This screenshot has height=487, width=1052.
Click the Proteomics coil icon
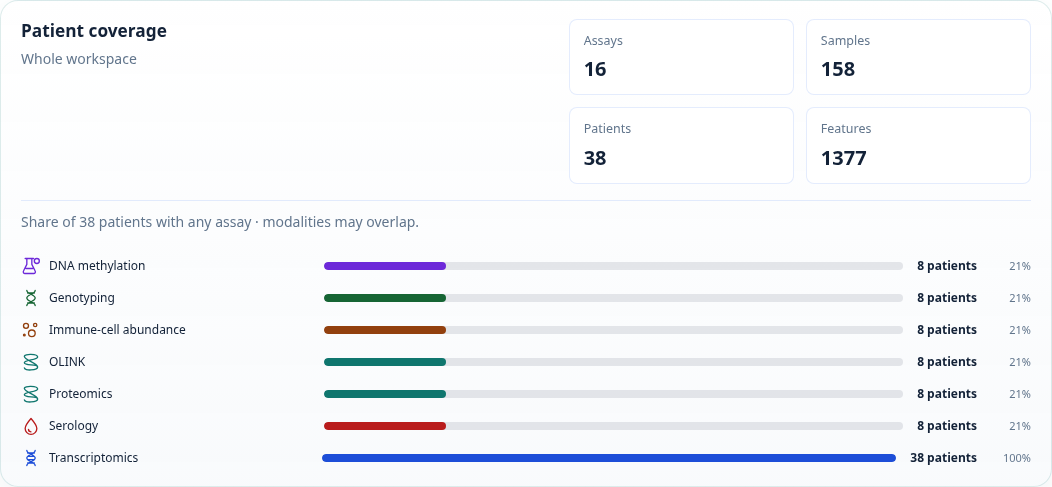(x=31, y=394)
